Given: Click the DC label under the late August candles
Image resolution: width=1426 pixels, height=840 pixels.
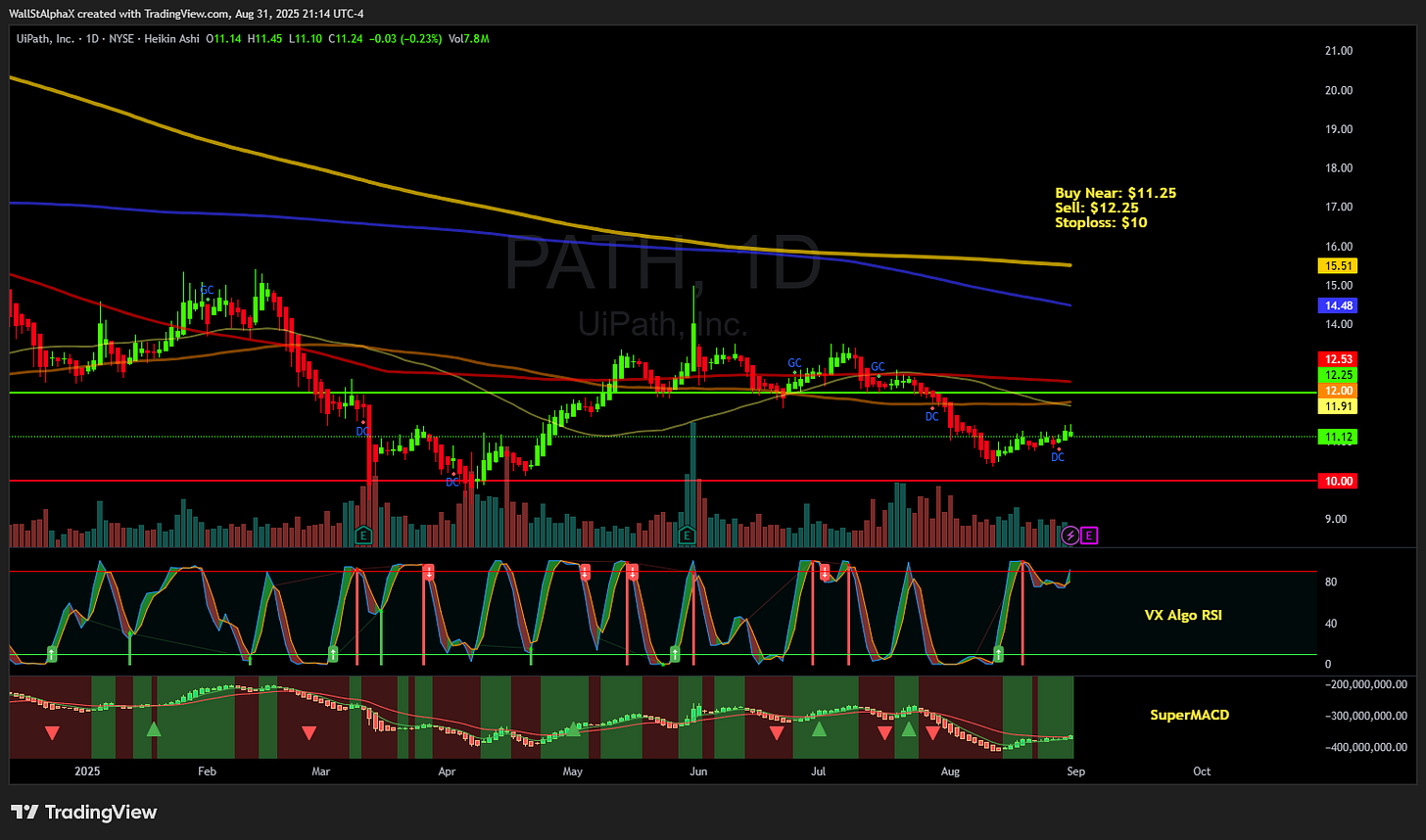Looking at the screenshot, I should point(1058,457).
